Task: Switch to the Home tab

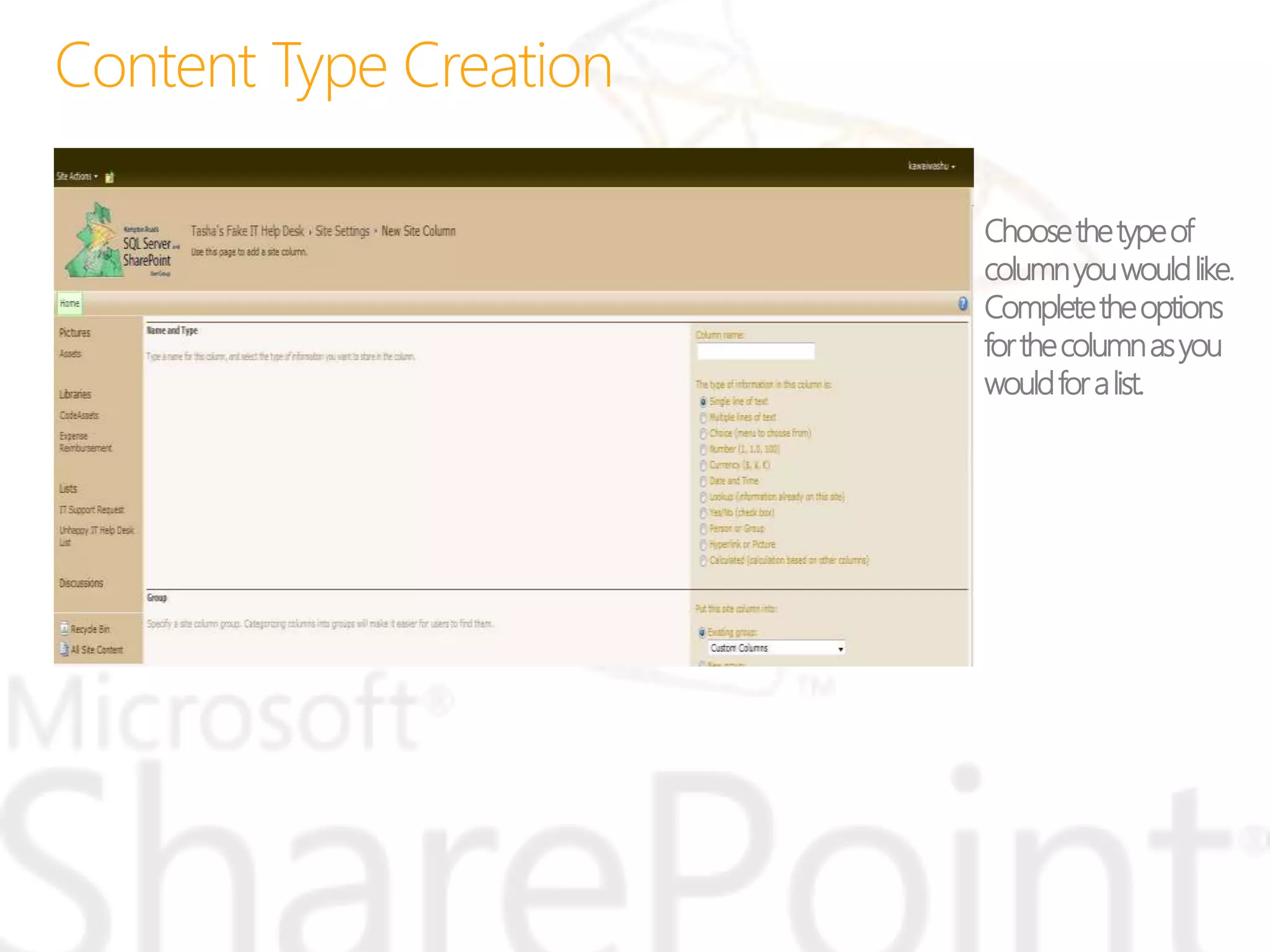Action: (69, 304)
